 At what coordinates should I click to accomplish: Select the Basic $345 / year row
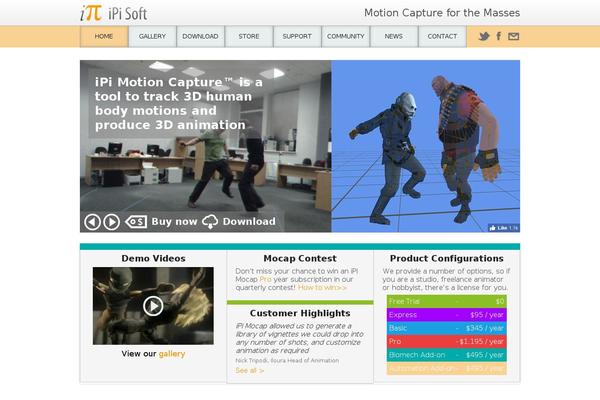click(x=447, y=328)
